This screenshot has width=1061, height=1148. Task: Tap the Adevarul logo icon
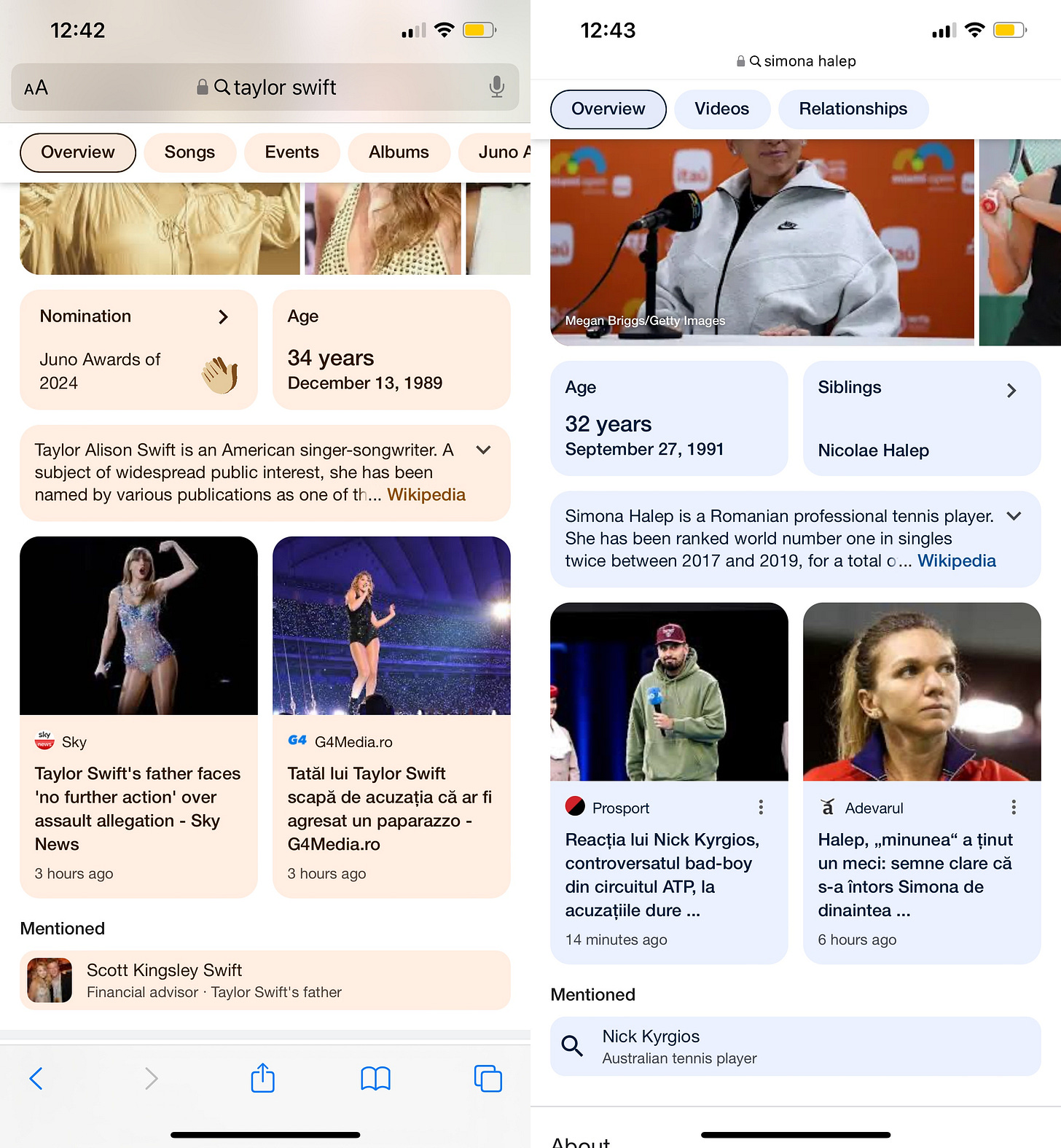point(828,807)
